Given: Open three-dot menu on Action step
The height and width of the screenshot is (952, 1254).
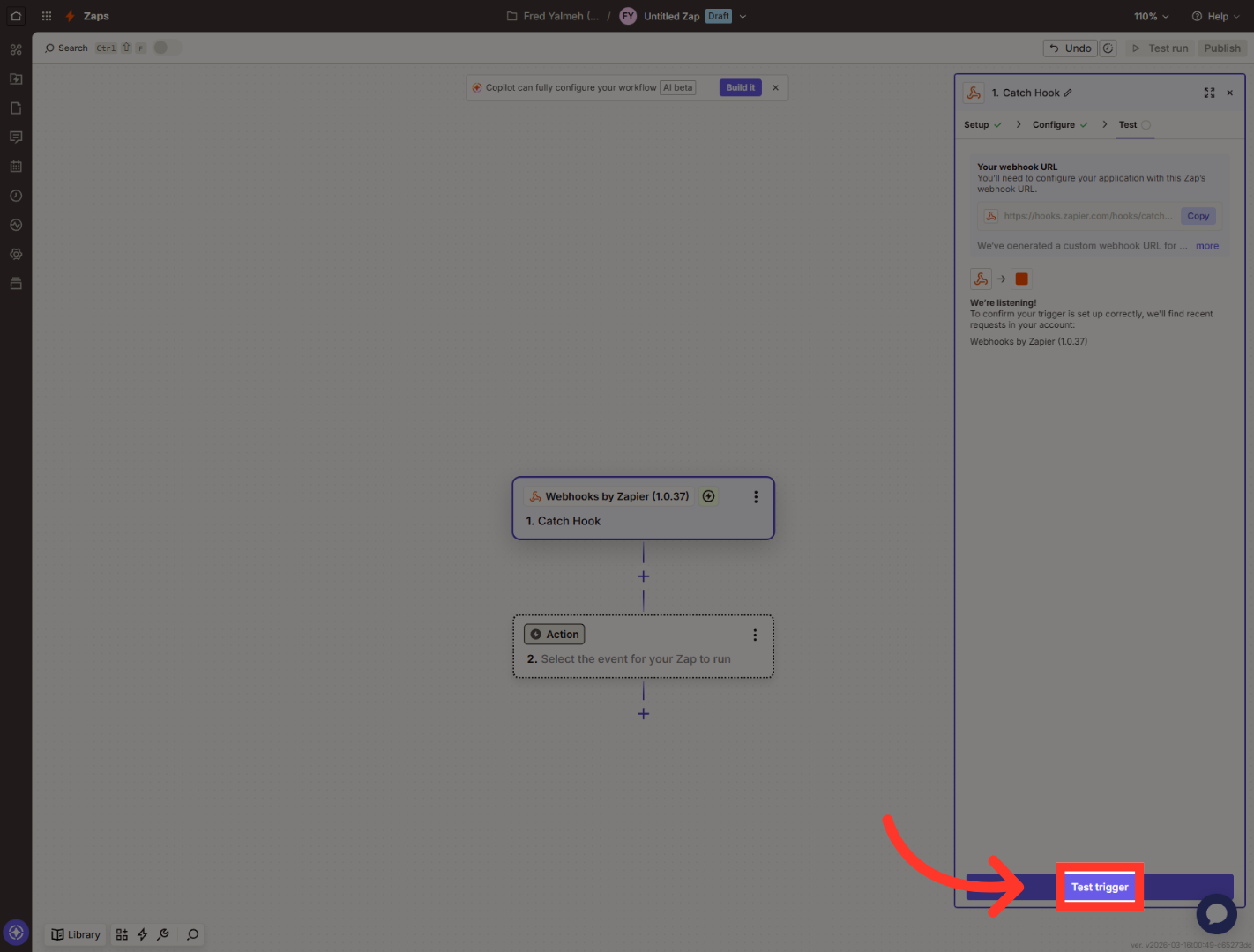Looking at the screenshot, I should point(755,635).
